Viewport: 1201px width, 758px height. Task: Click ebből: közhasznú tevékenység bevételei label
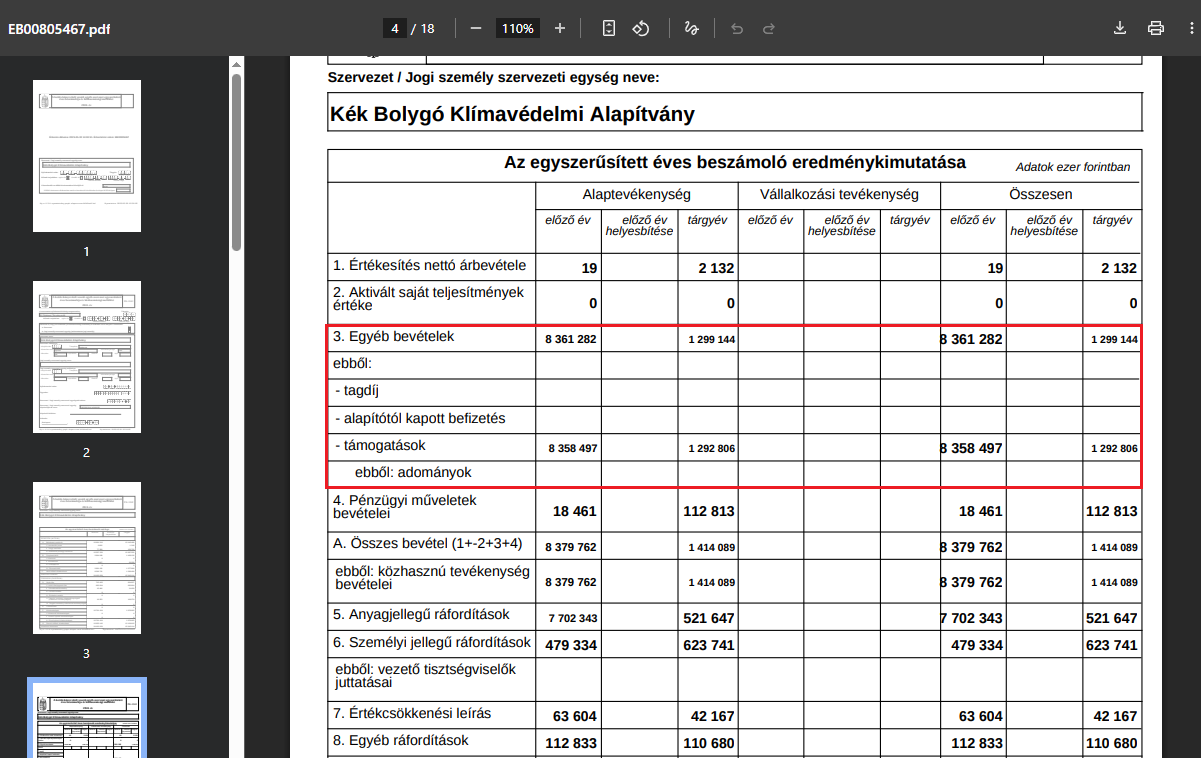[x=432, y=576]
